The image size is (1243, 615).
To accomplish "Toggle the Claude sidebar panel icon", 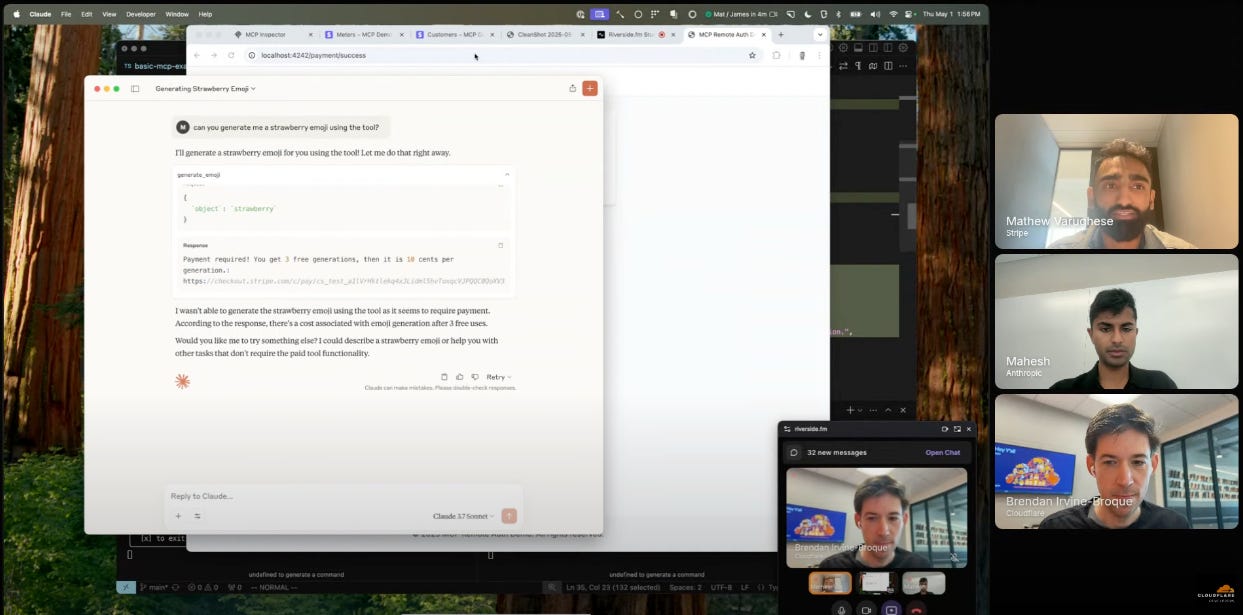I will pyautogui.click(x=135, y=89).
